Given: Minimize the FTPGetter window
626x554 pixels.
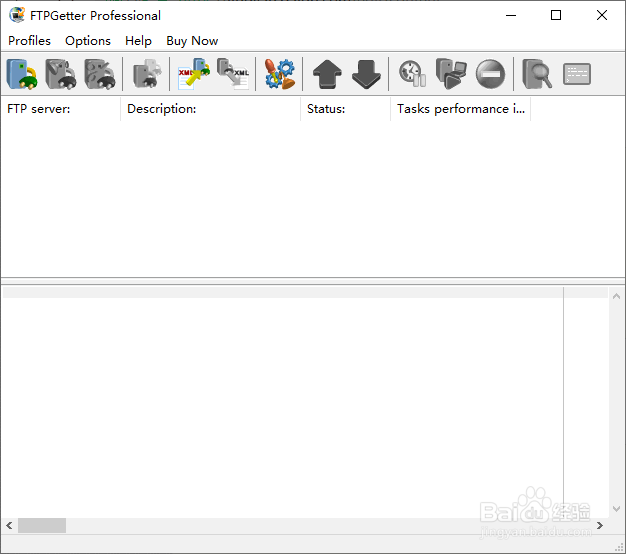Looking at the screenshot, I should 511,15.
